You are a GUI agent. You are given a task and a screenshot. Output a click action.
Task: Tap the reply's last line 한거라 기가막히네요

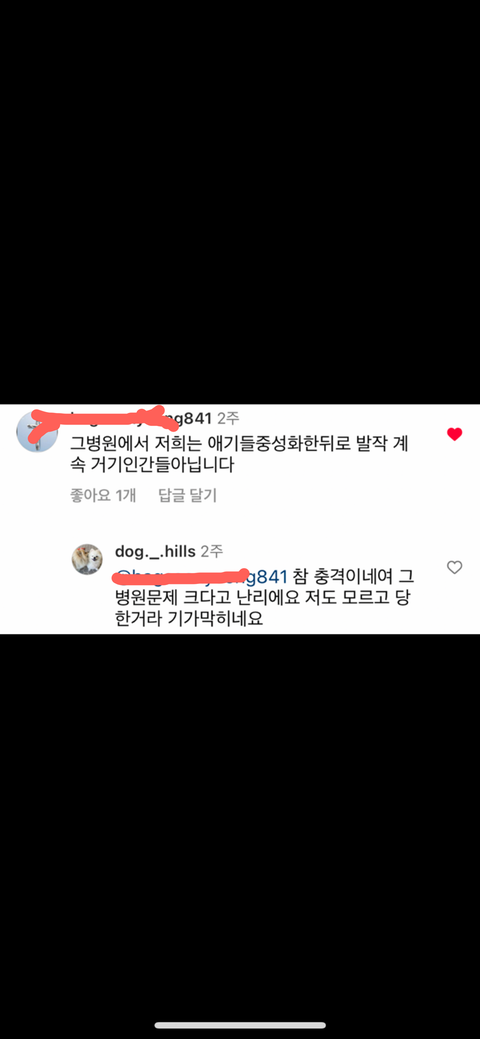click(x=189, y=620)
